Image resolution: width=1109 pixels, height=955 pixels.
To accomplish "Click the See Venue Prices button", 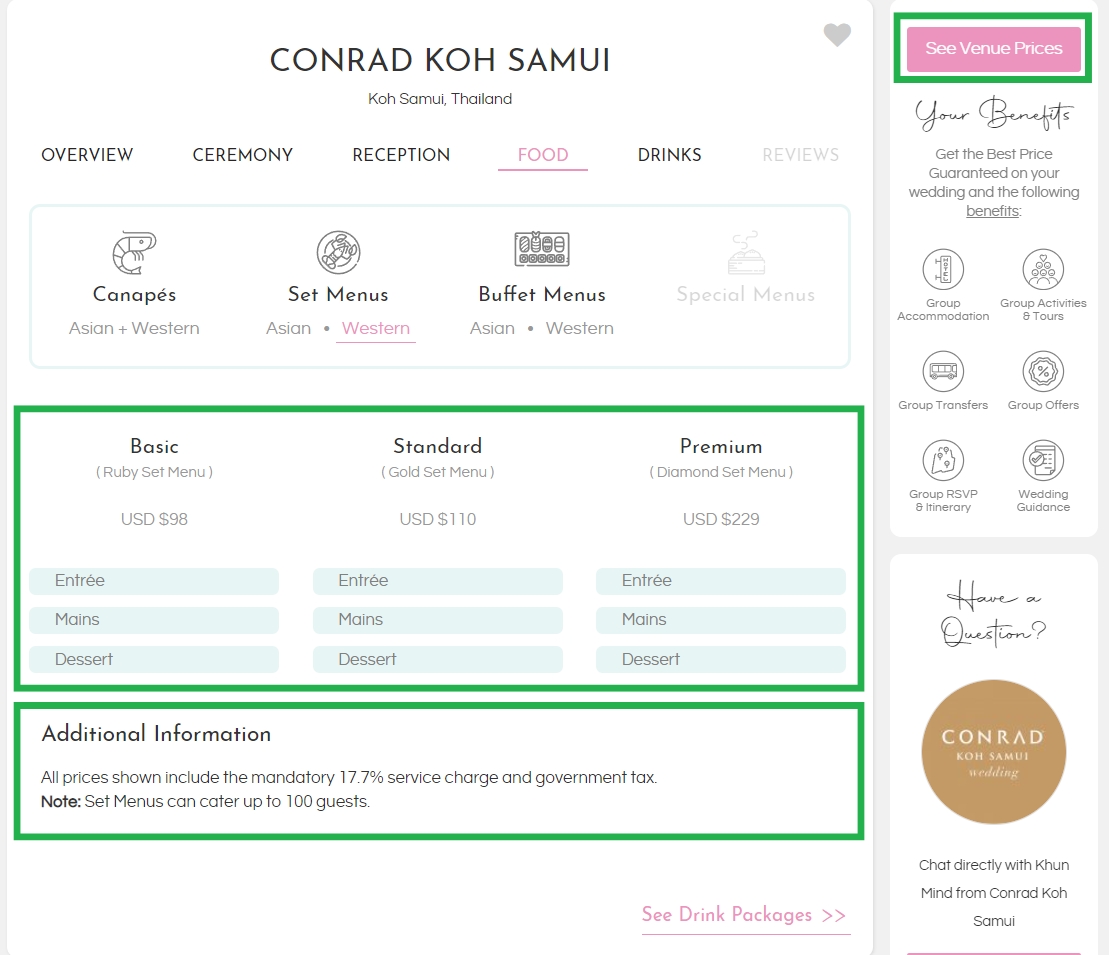I will [994, 48].
